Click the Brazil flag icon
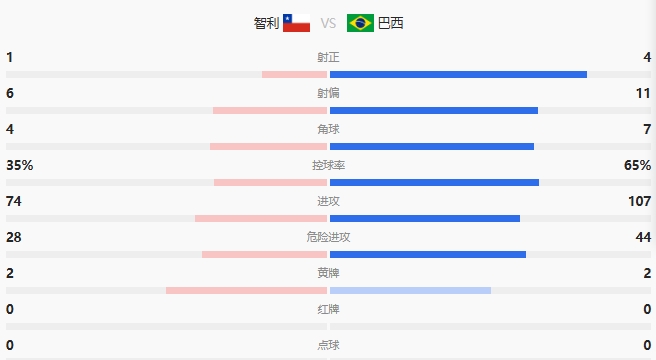This screenshot has height=360, width=656. 360,23
